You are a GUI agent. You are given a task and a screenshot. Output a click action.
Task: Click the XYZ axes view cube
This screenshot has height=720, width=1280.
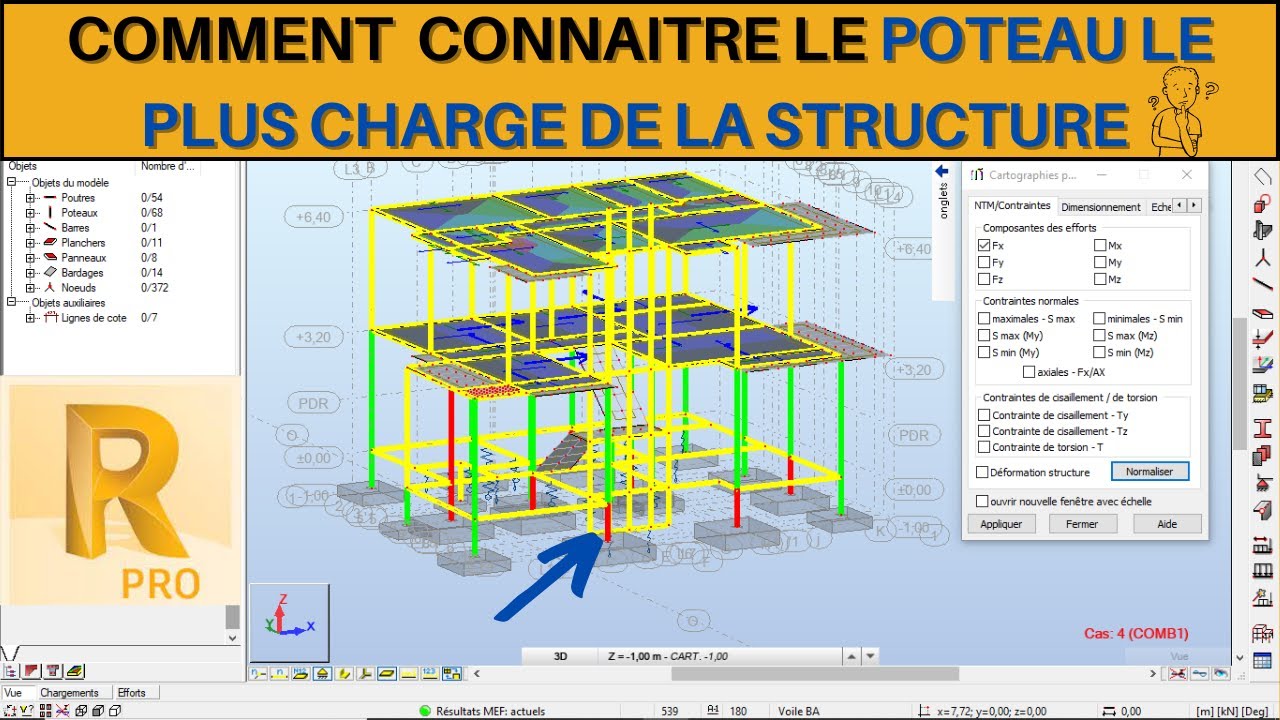click(289, 624)
